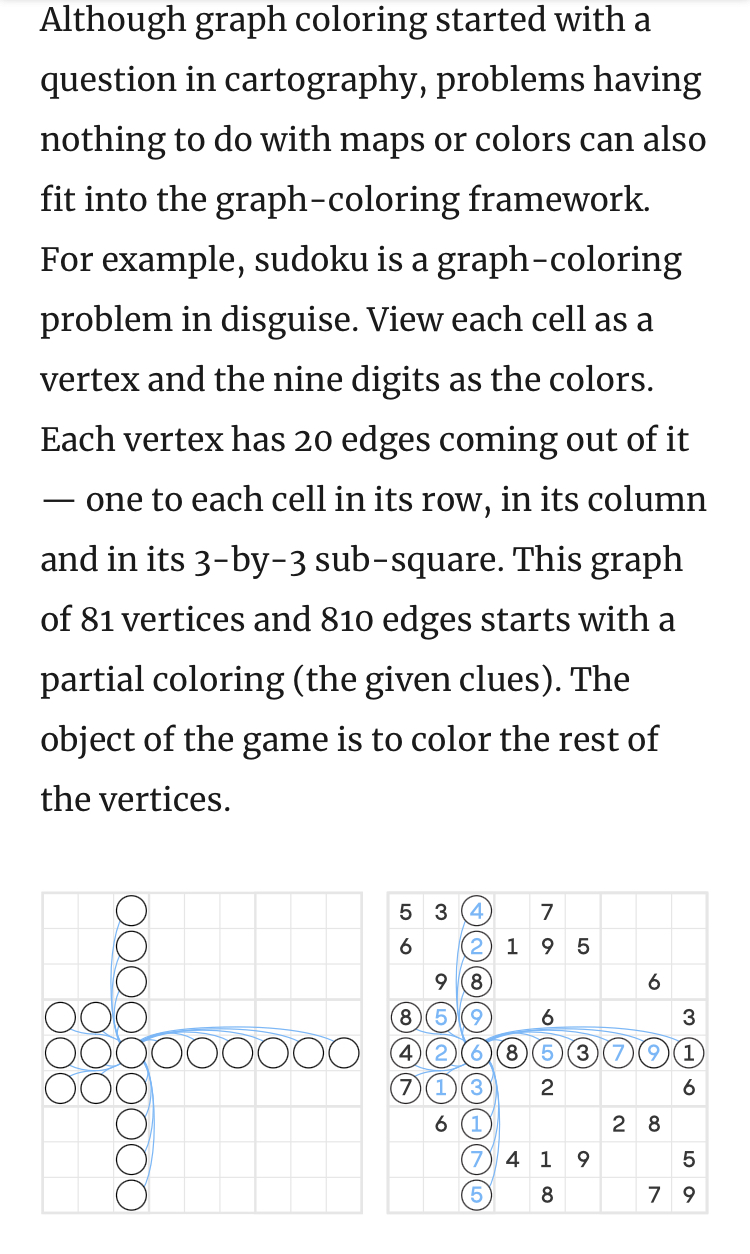Click the top empty circle in the left grid
Screen dimensions: 750x1254
tap(132, 910)
